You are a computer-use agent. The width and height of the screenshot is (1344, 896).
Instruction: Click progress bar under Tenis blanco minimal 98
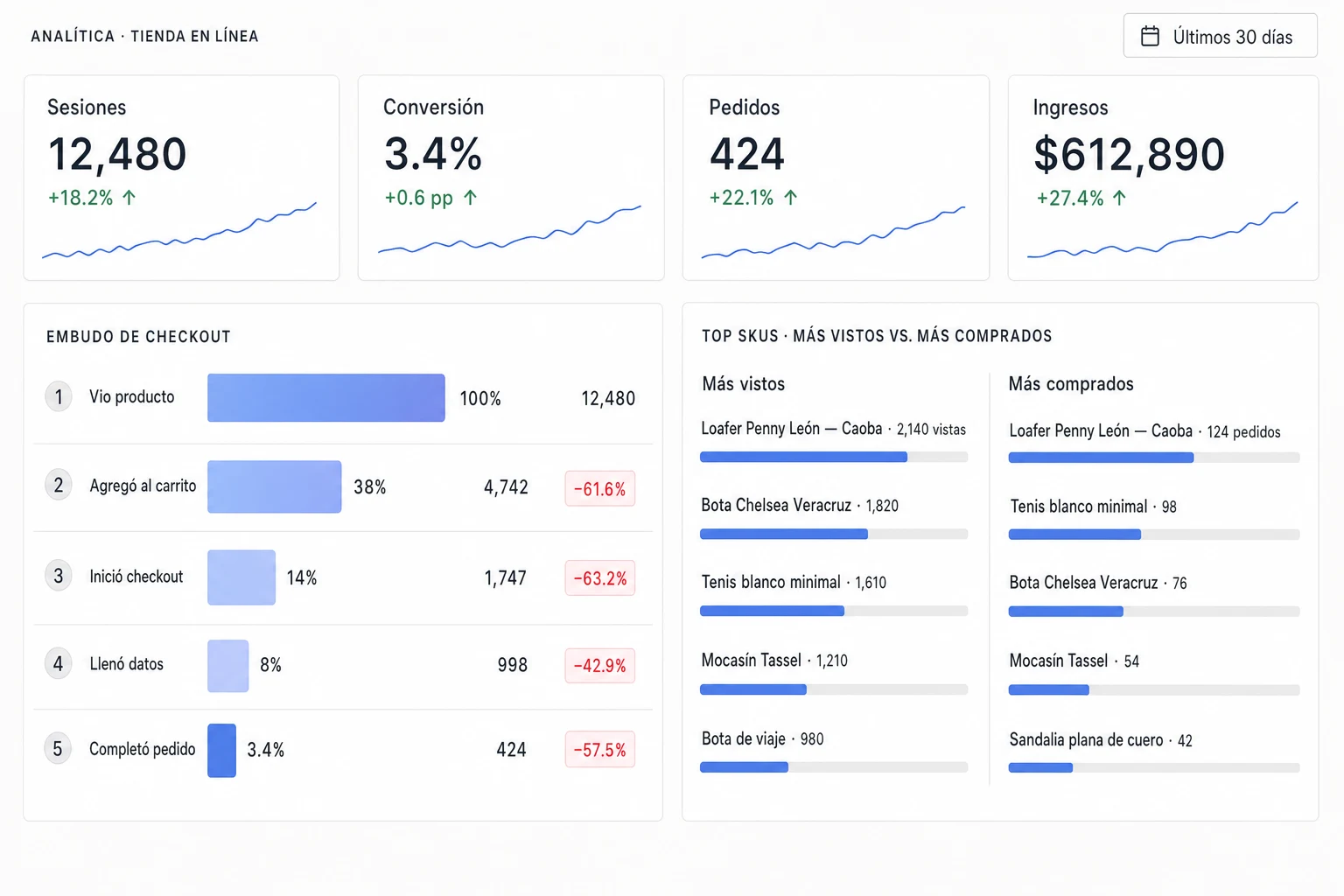coord(1154,535)
